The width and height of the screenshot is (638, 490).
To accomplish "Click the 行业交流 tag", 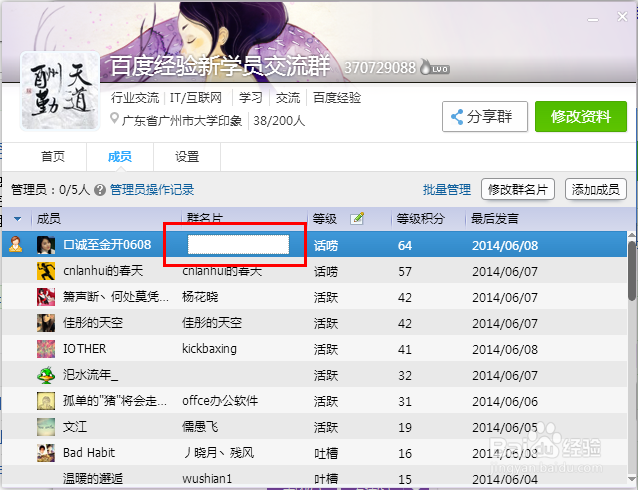I will point(135,98).
